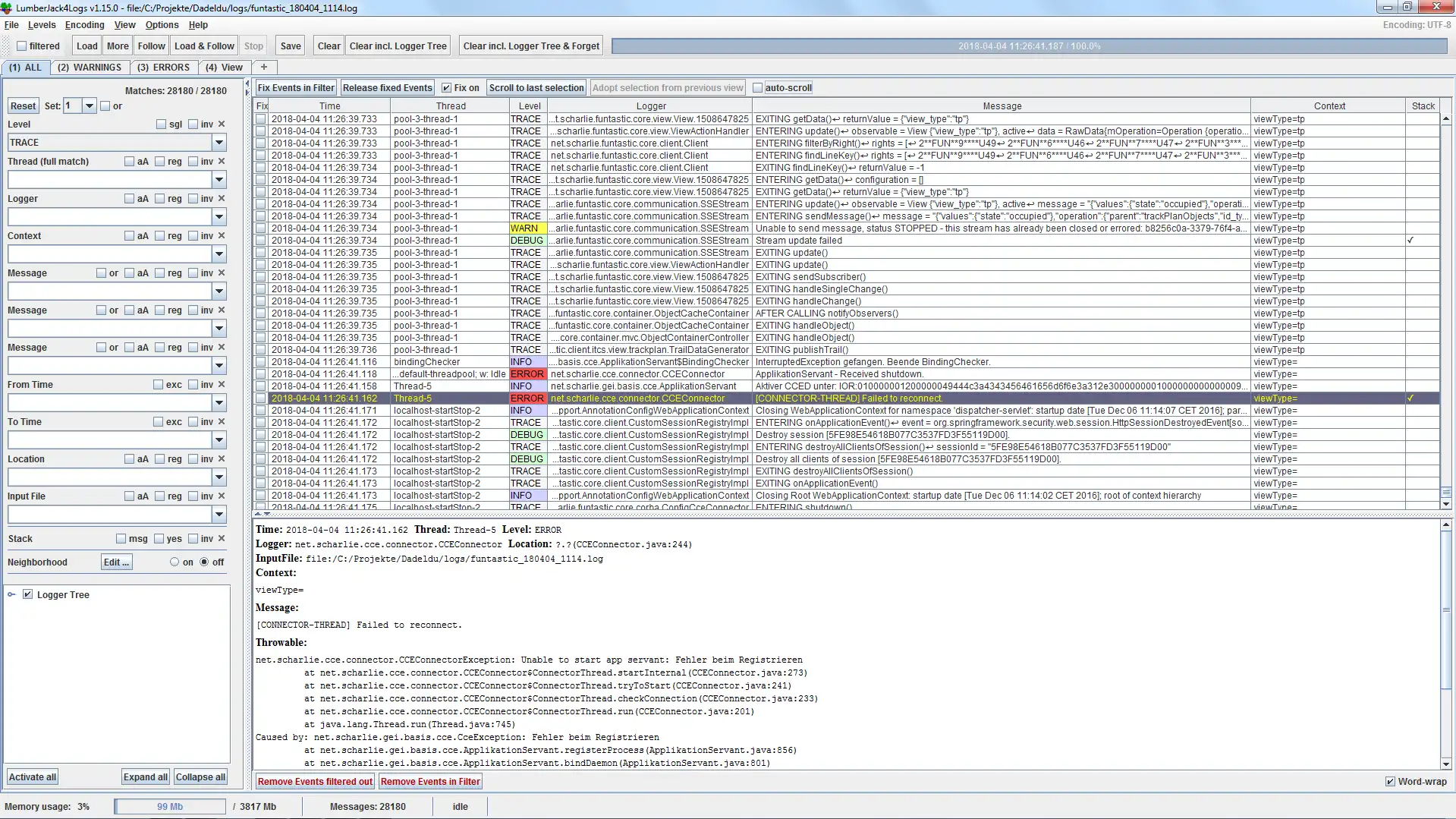The width and height of the screenshot is (1456, 819).
Task: Click the log position progress bar showing 100.0%
Action: click(1029, 46)
